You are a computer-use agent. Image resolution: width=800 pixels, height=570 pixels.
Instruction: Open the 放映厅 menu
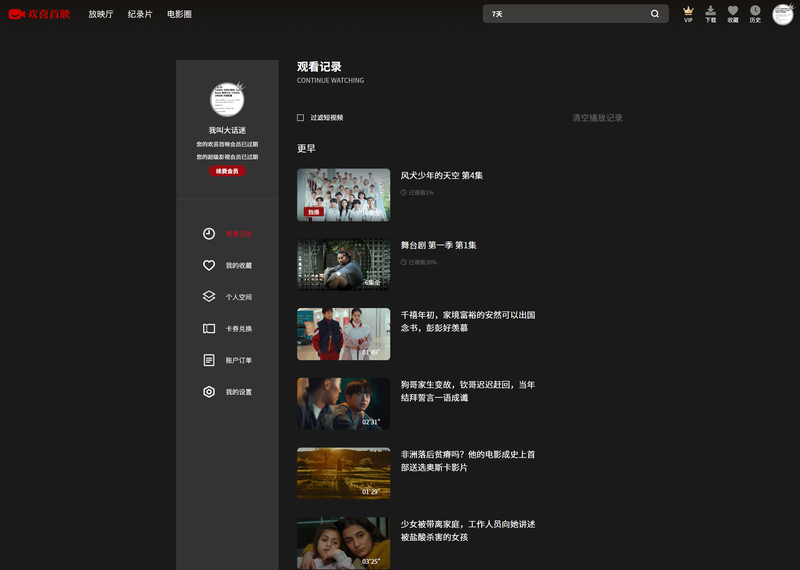pos(100,14)
